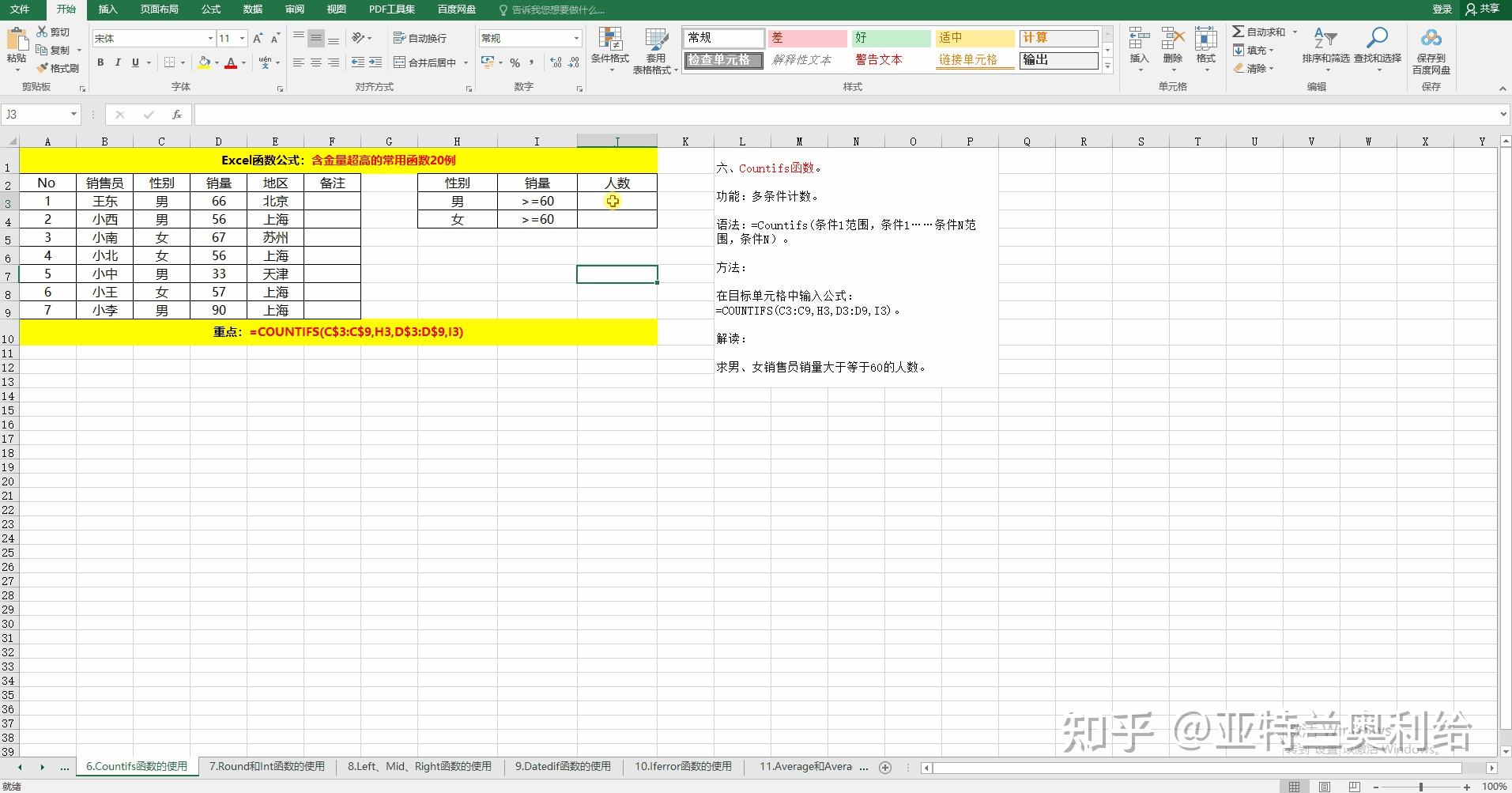This screenshot has width=1512, height=793.
Task: Toggle Underline formatting
Action: click(x=135, y=62)
